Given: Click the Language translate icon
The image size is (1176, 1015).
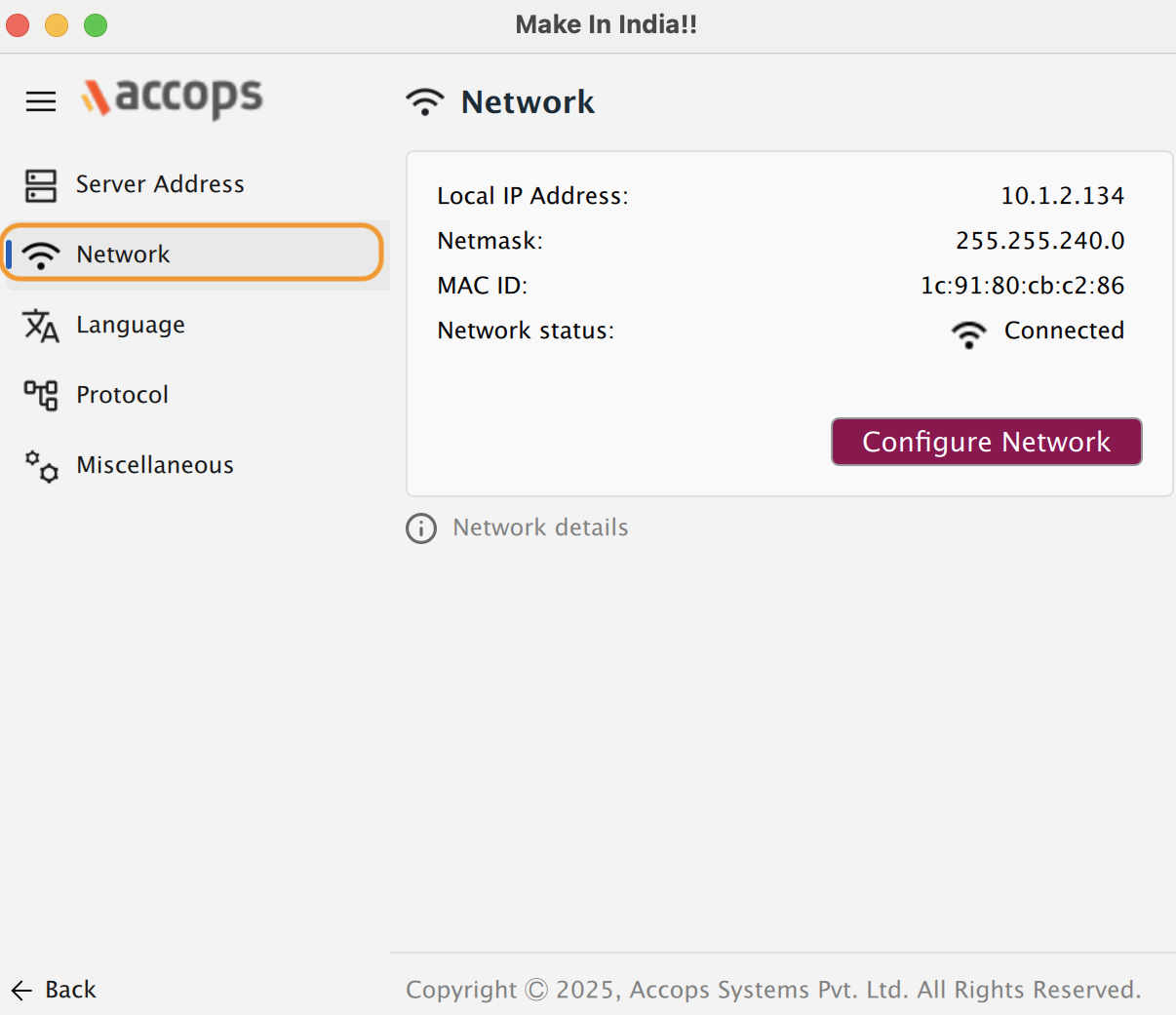Looking at the screenshot, I should [41, 326].
